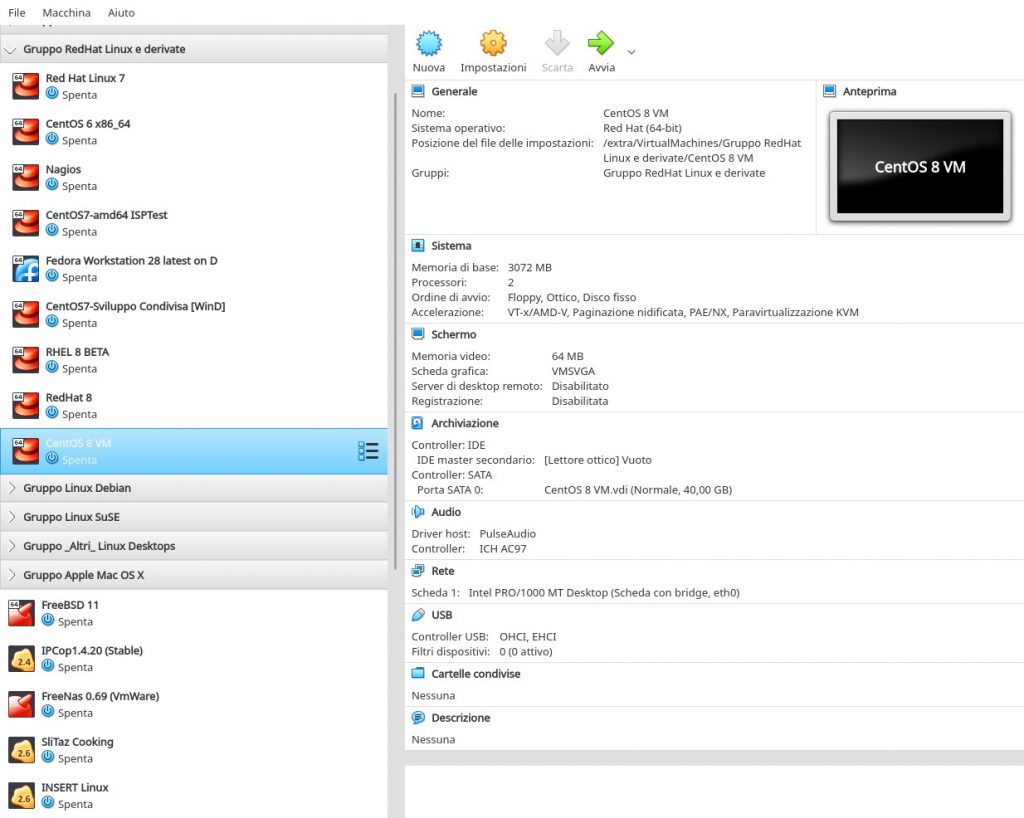Open the Generale settings heading
Image resolution: width=1024 pixels, height=818 pixels.
(x=454, y=91)
